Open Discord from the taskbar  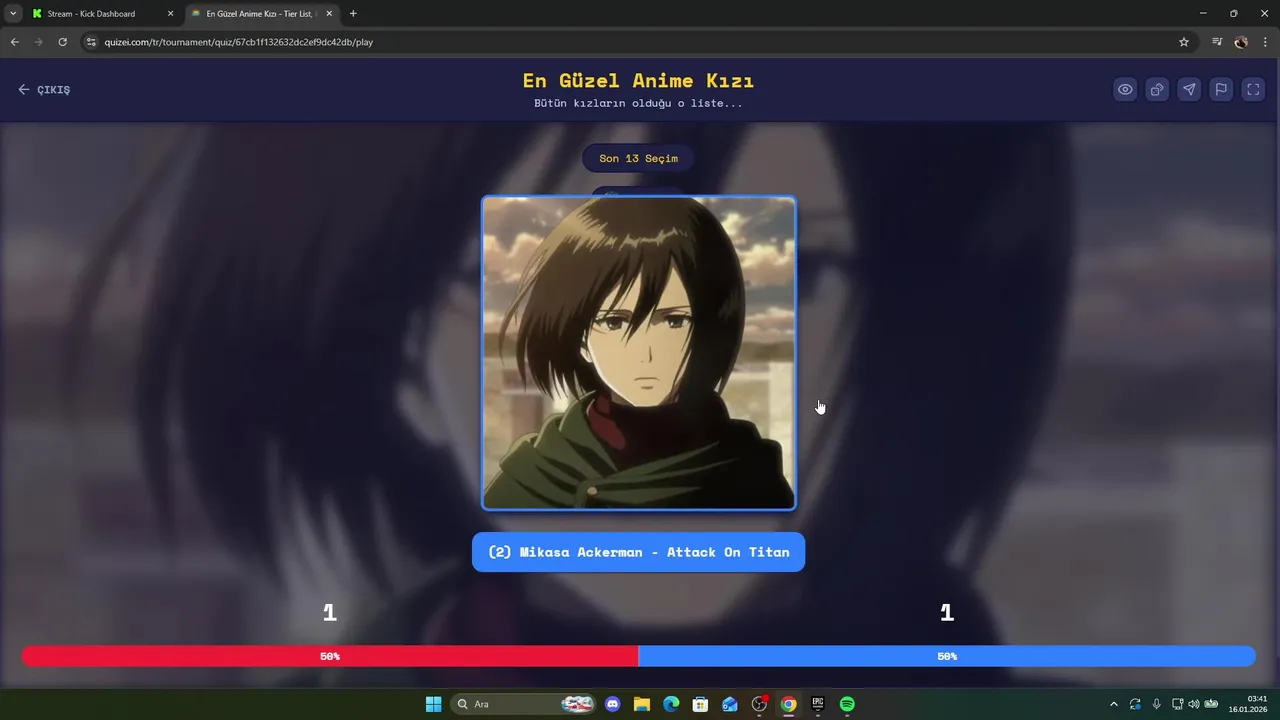tap(613, 704)
